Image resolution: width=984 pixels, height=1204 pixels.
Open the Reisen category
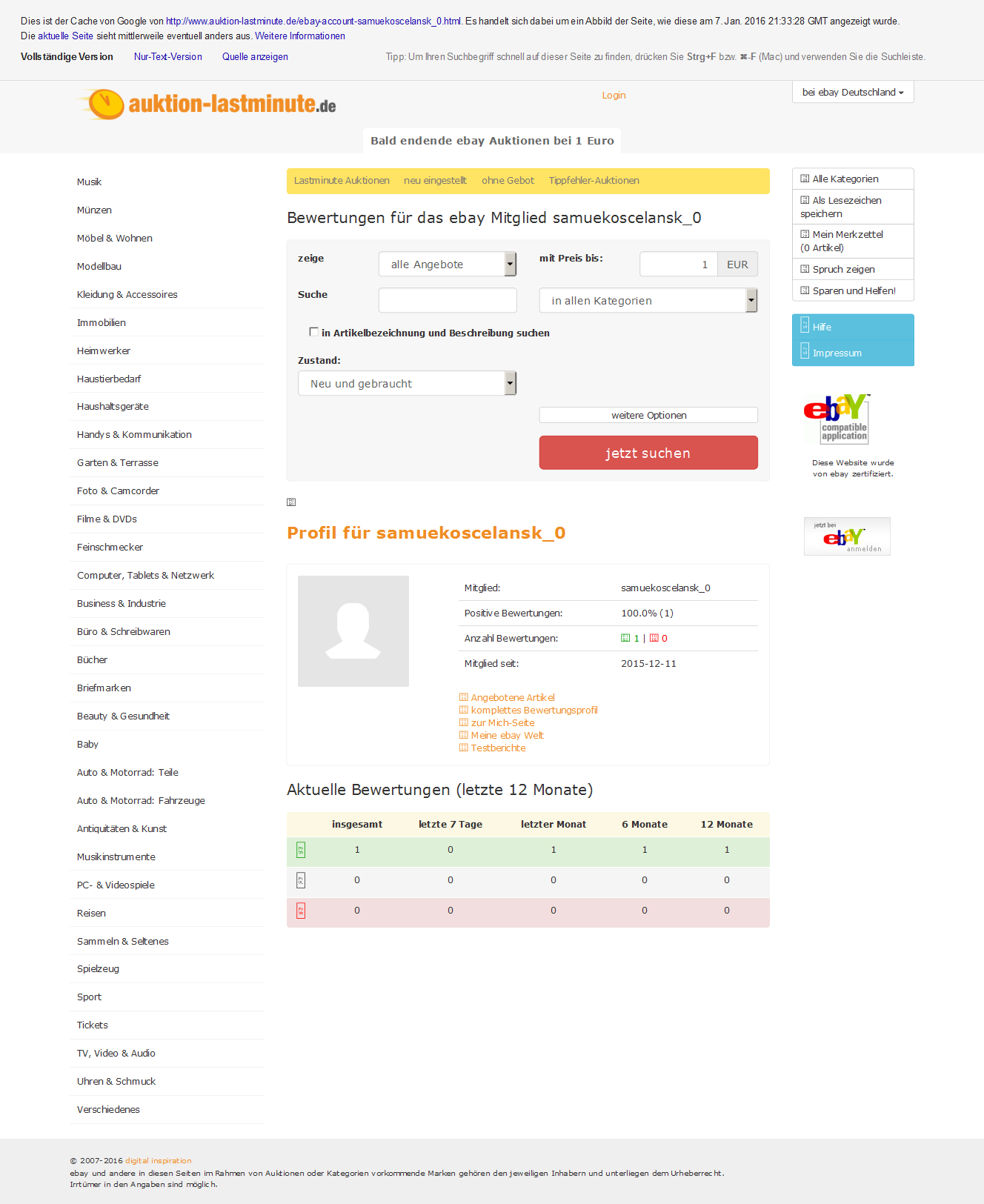(x=91, y=913)
